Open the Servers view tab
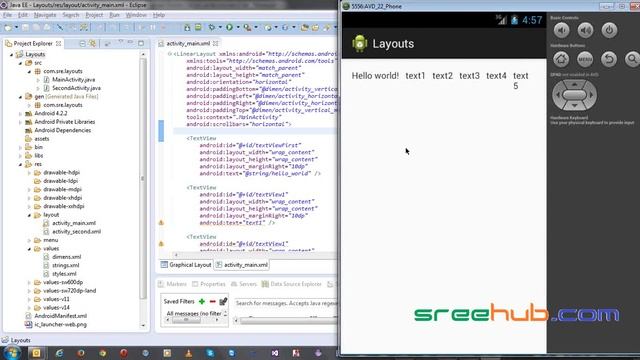Screen dimensions: 640x360 click(244, 284)
